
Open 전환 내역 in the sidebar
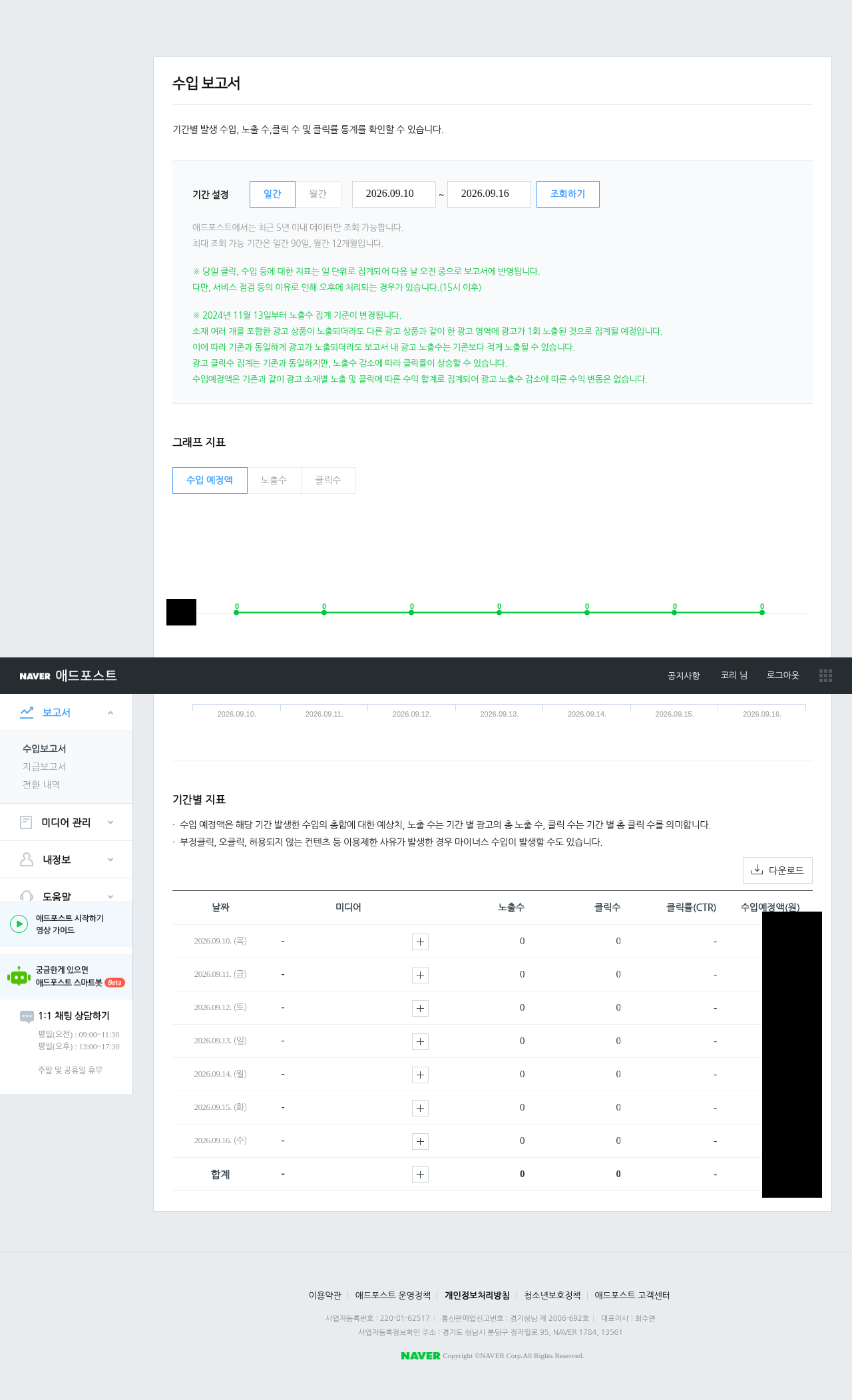[41, 785]
